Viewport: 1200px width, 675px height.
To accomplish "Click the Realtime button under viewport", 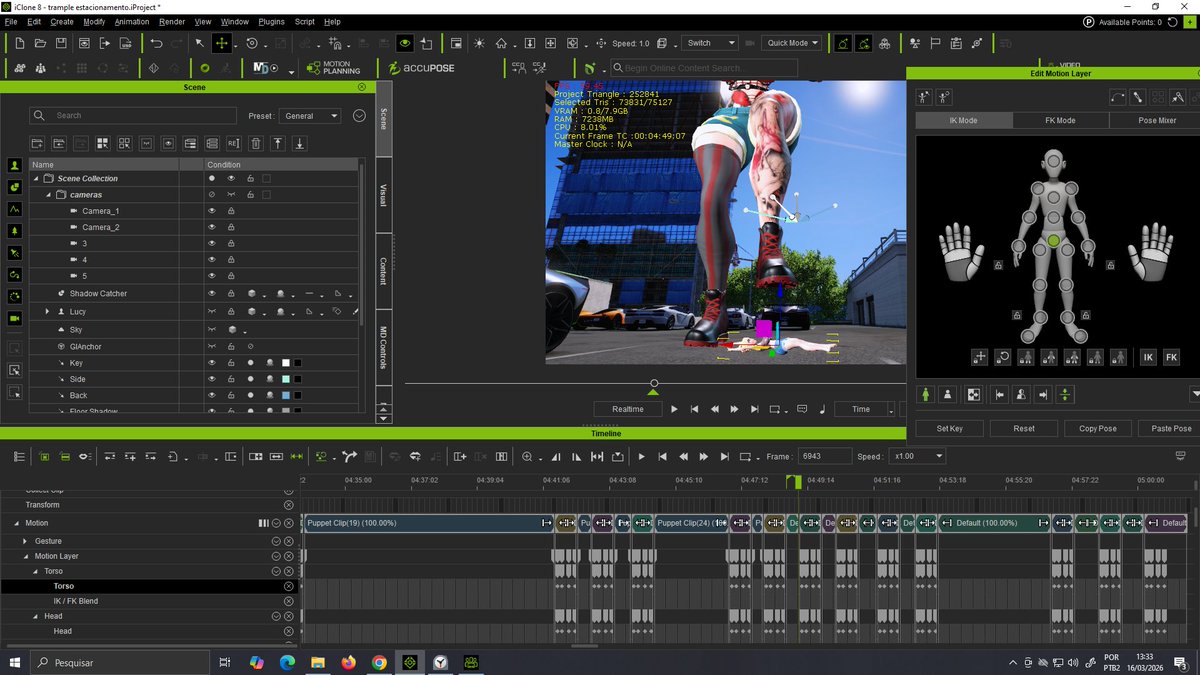I will 628,409.
